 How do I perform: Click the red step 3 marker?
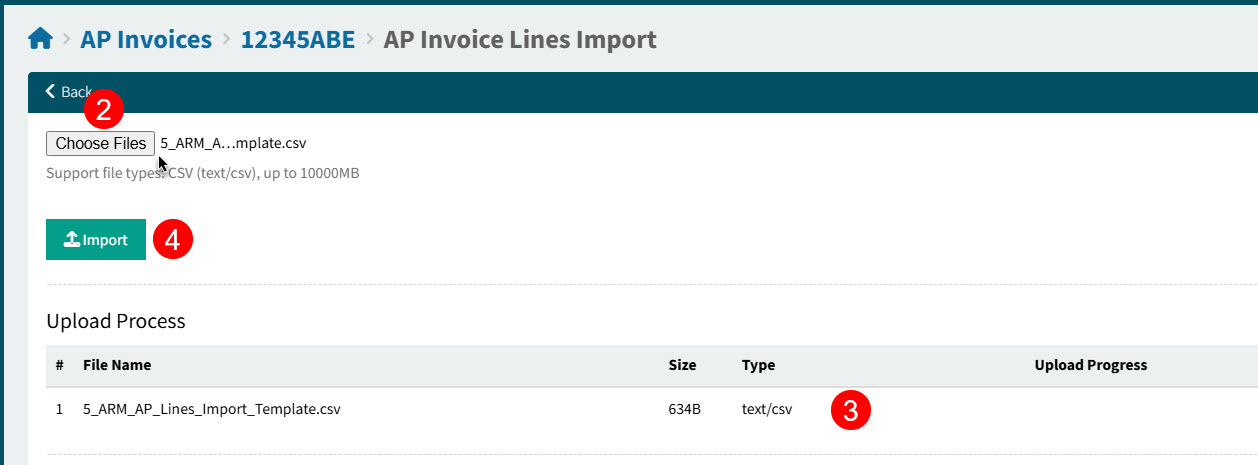click(x=851, y=410)
